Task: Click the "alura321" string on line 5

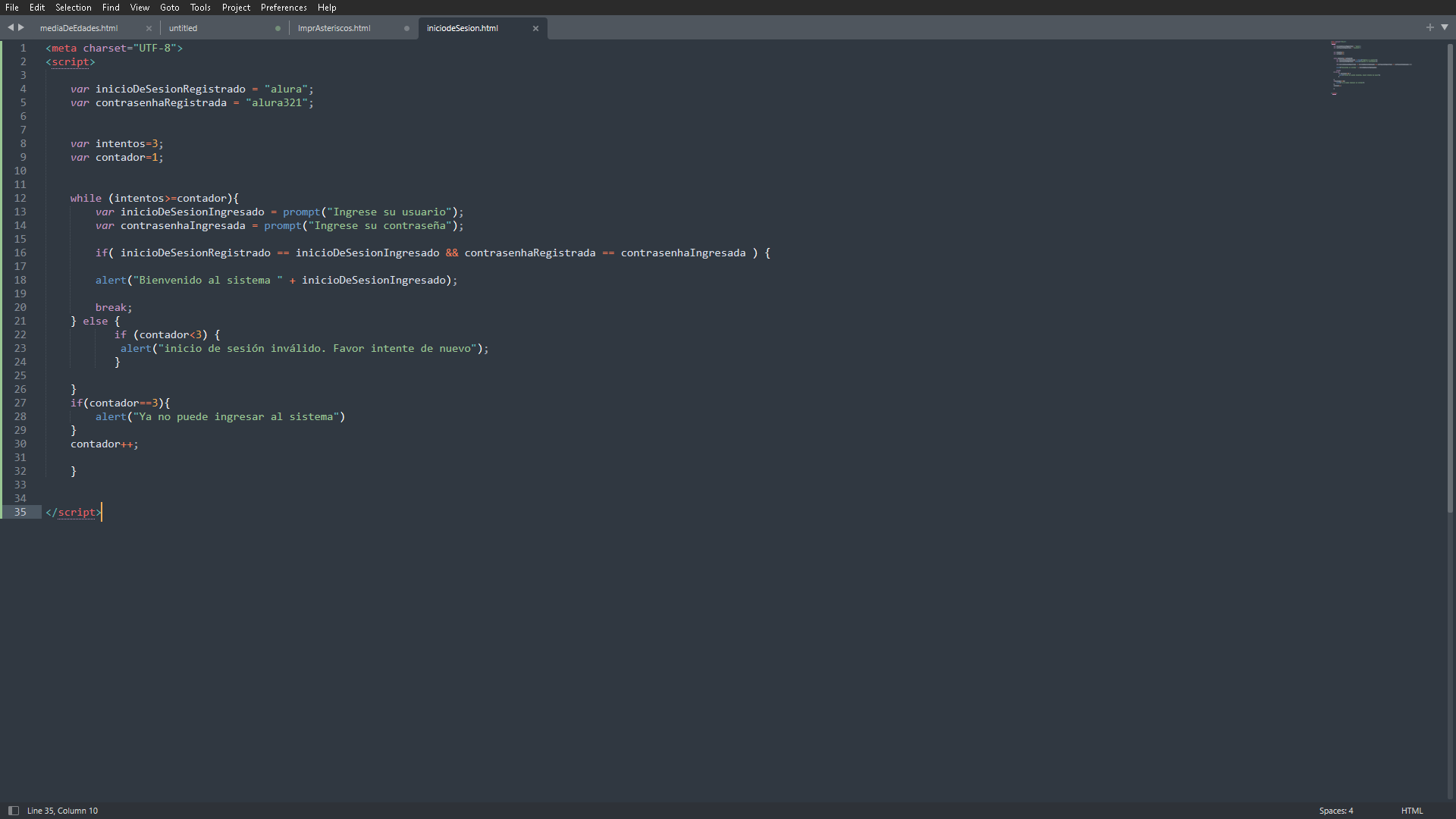Action: [277, 102]
